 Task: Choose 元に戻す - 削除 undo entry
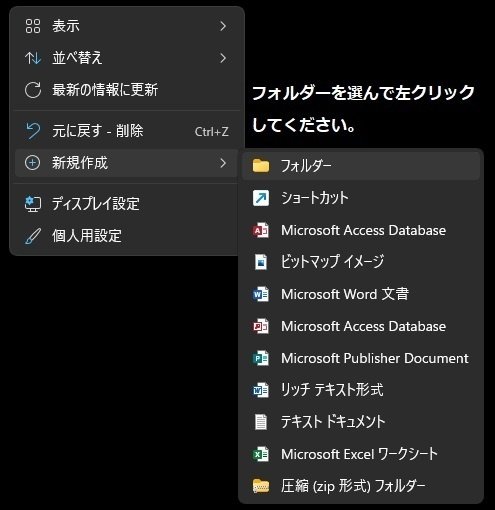(x=127, y=131)
